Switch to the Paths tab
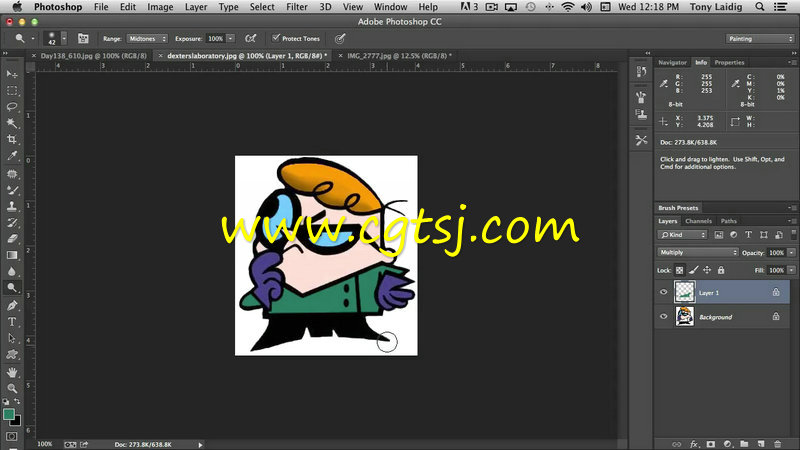The image size is (800, 450). [x=728, y=221]
